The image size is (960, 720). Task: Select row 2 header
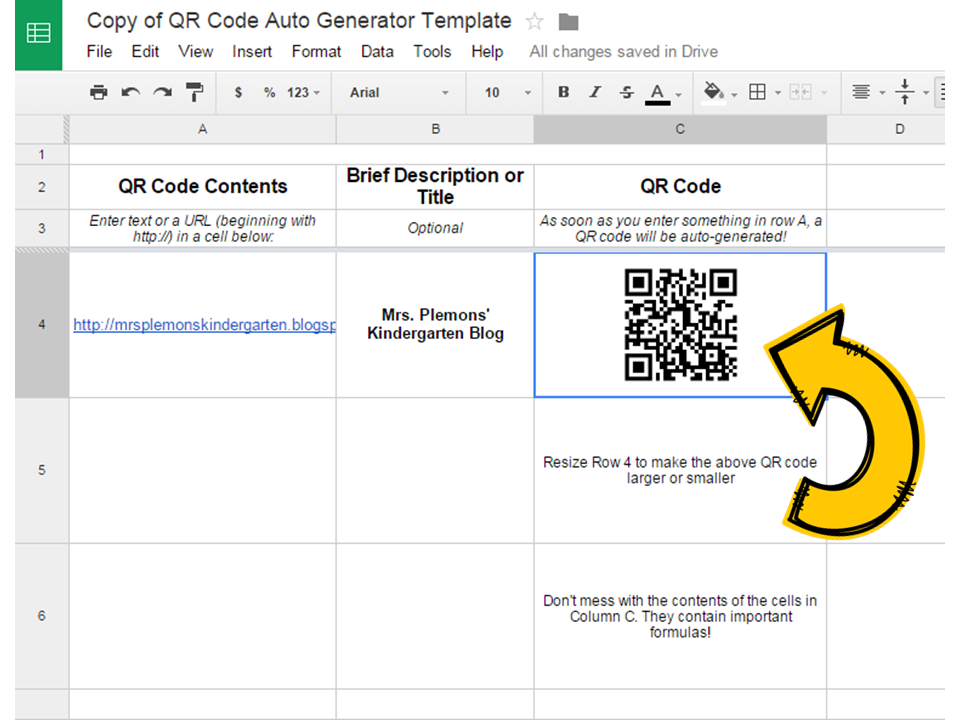[42, 187]
